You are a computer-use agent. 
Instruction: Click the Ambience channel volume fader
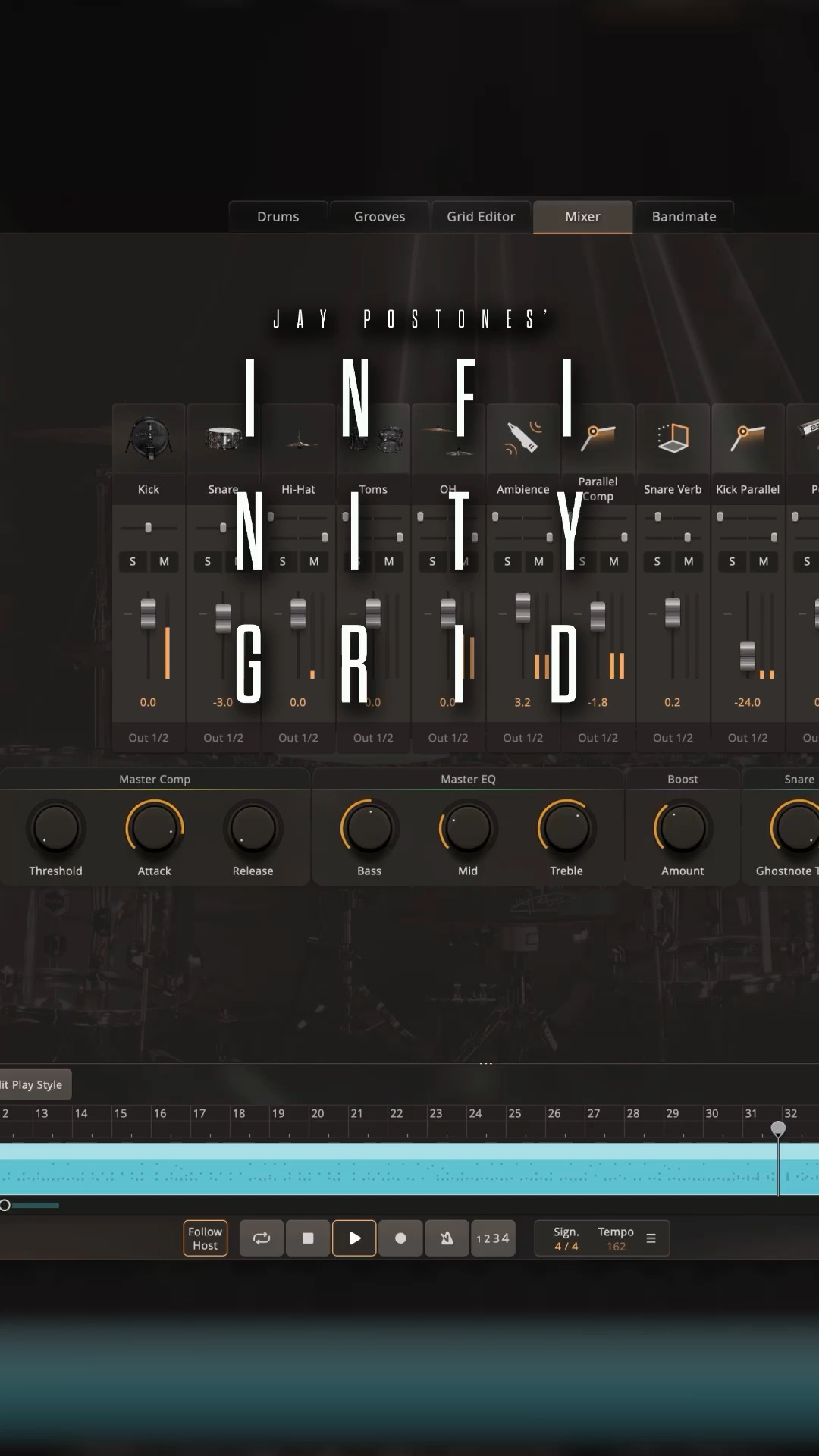coord(523,607)
